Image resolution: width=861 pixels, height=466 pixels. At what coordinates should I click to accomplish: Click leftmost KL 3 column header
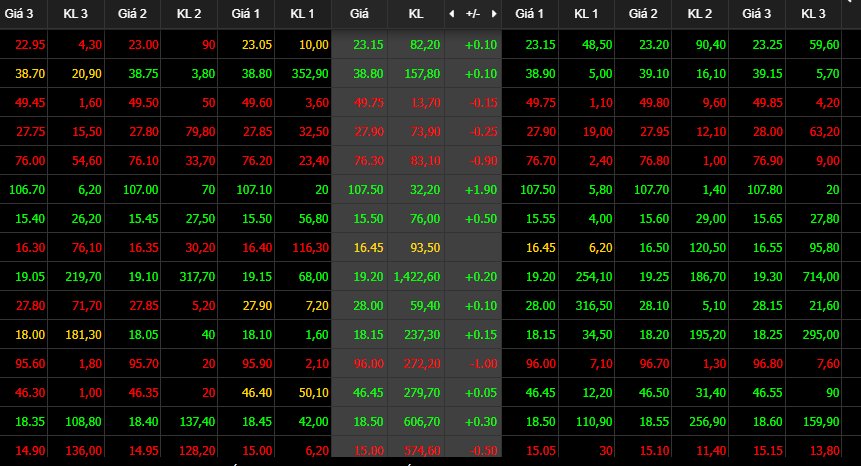76,14
